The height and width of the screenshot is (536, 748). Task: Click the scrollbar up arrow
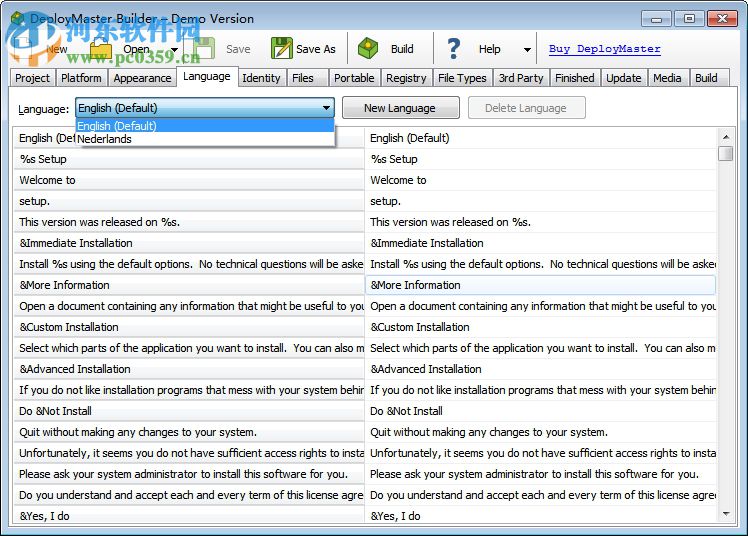tap(726, 137)
